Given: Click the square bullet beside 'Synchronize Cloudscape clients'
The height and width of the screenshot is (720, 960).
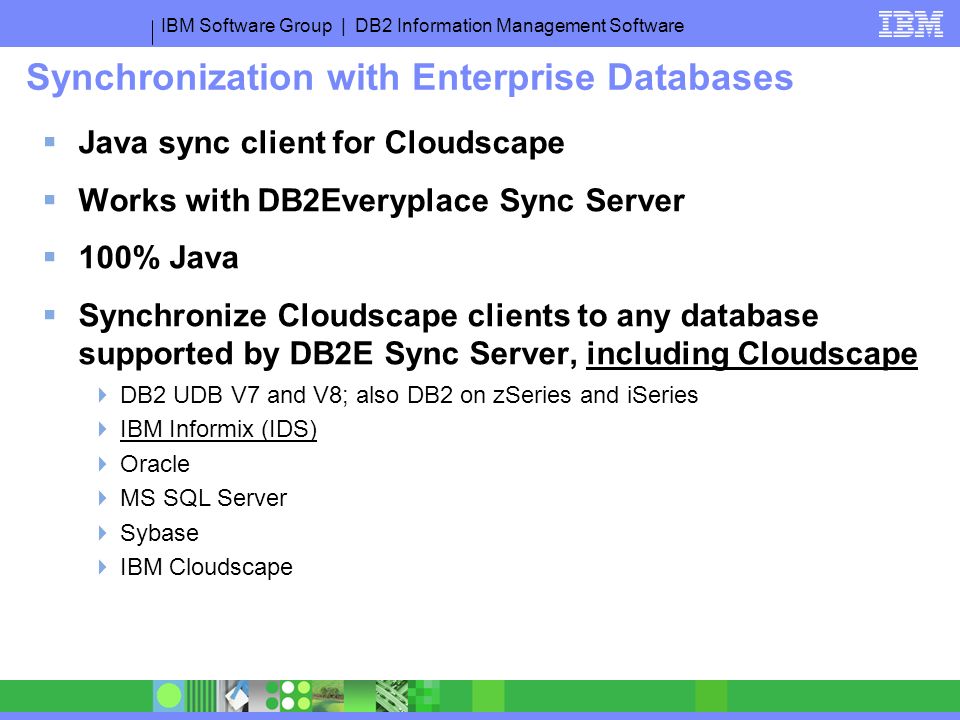Looking at the screenshot, I should pyautogui.click(x=50, y=315).
